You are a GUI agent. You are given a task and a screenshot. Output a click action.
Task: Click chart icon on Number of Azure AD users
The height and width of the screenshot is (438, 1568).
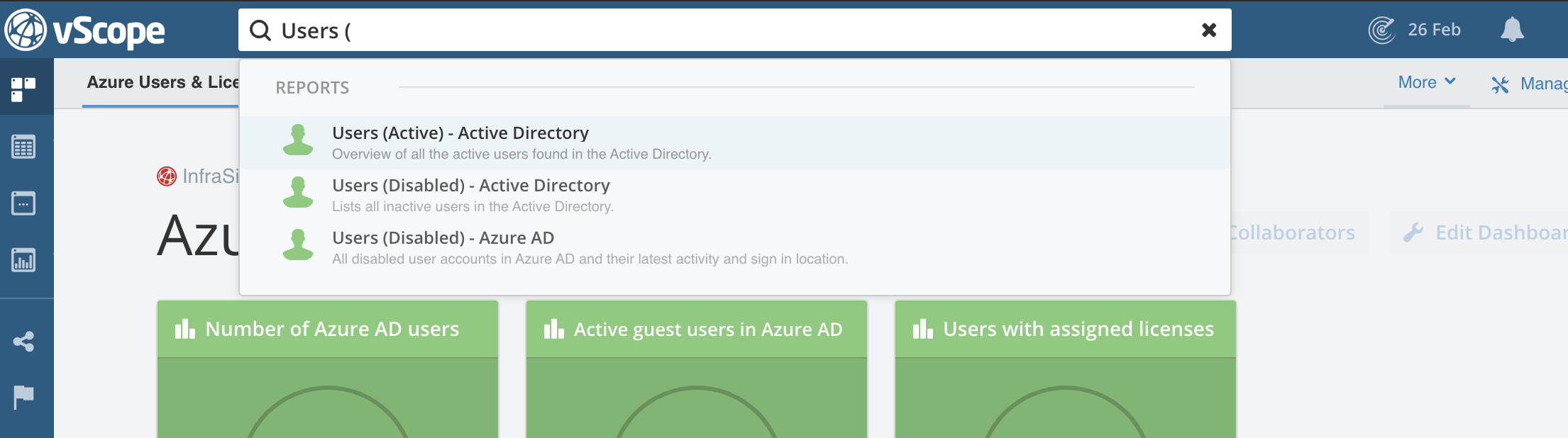[x=185, y=329]
